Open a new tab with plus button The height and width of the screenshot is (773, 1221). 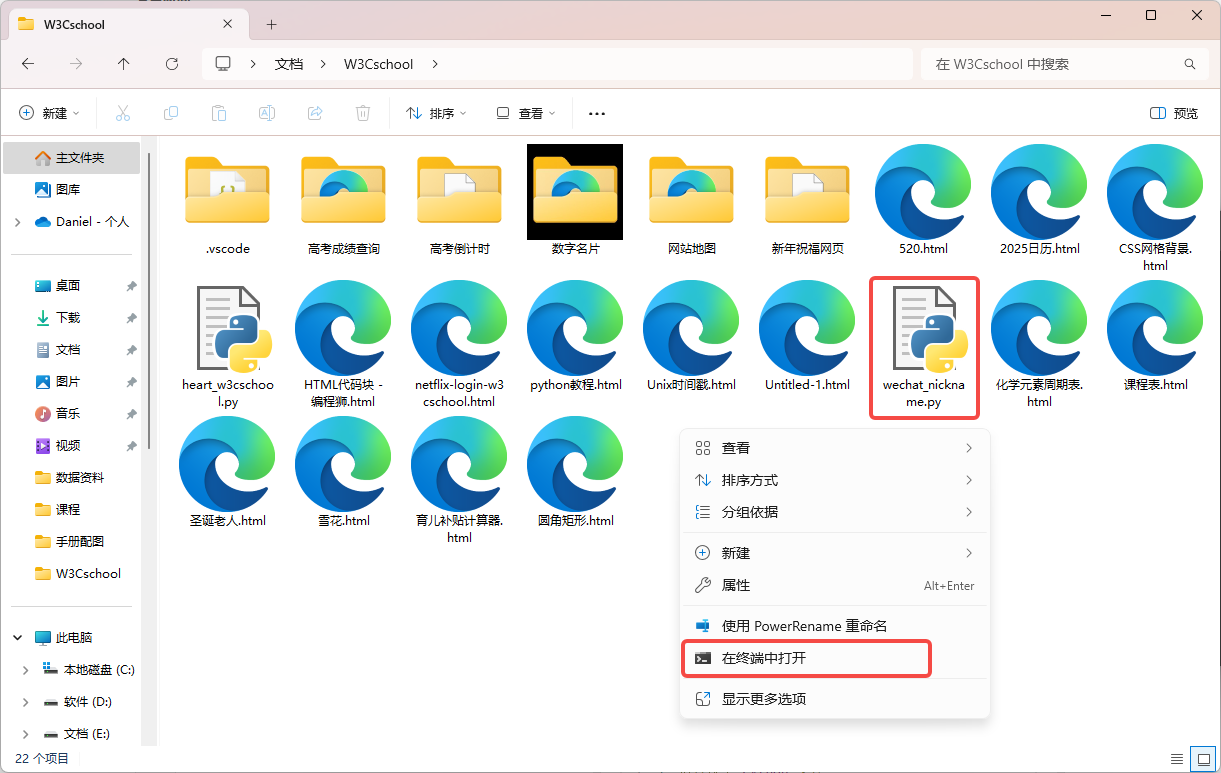pos(271,24)
